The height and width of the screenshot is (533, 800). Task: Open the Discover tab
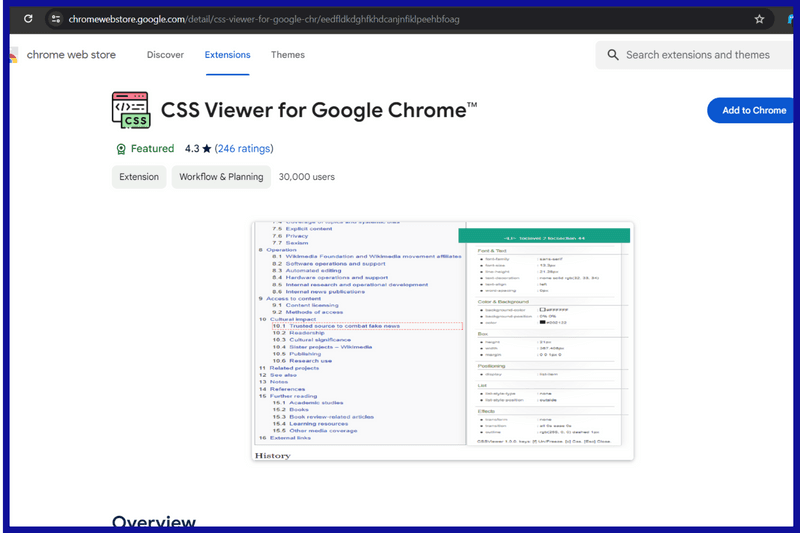click(x=165, y=55)
